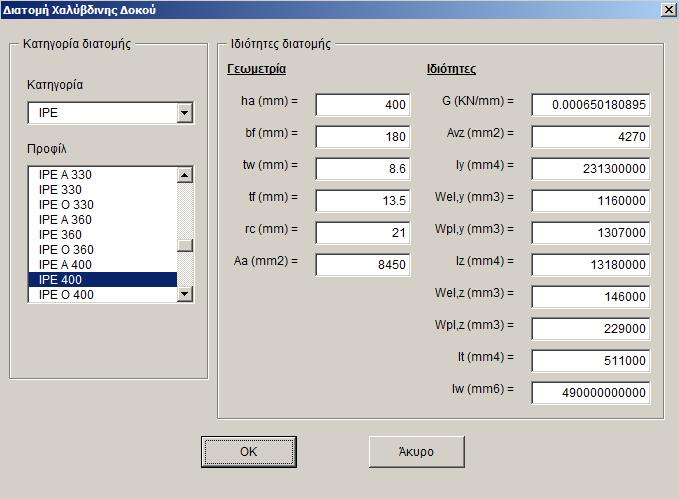
Task: Click the Wel,z (mm3) field 146000
Action: click(591, 297)
